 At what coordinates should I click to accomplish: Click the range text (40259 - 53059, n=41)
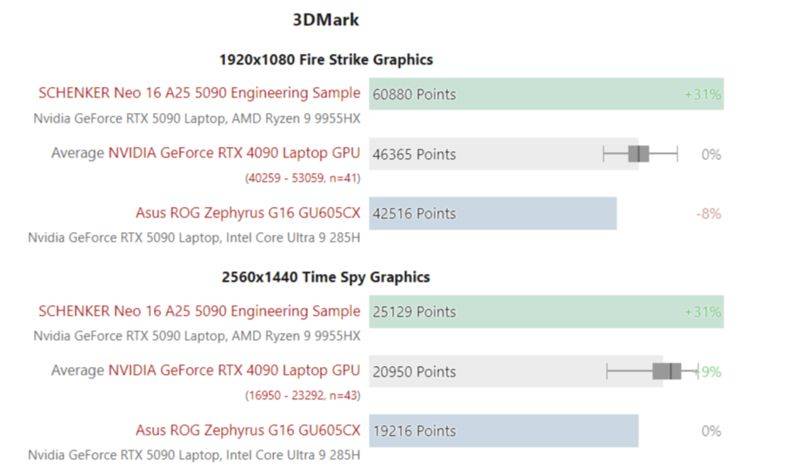[x=303, y=178]
